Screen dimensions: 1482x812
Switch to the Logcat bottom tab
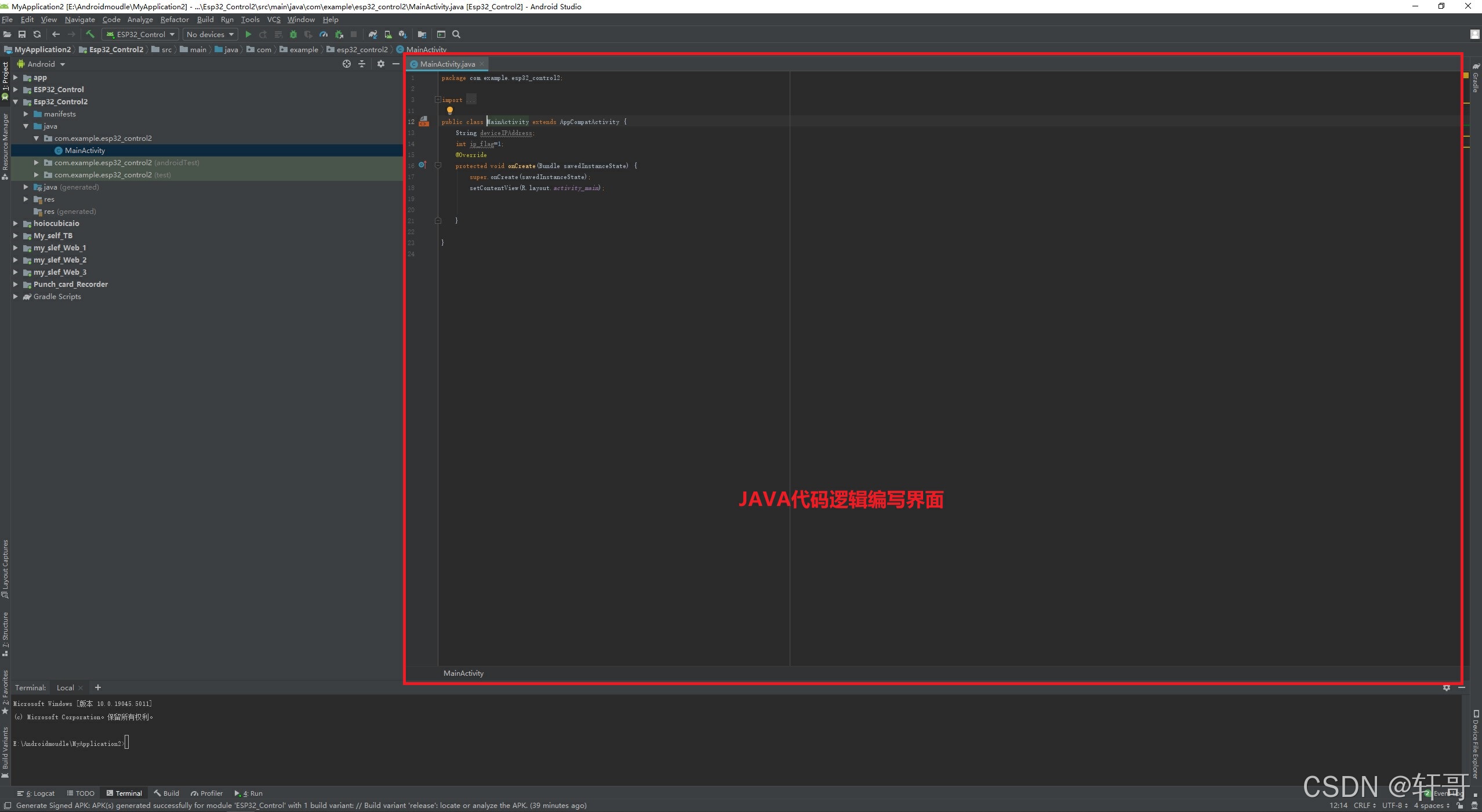point(36,793)
